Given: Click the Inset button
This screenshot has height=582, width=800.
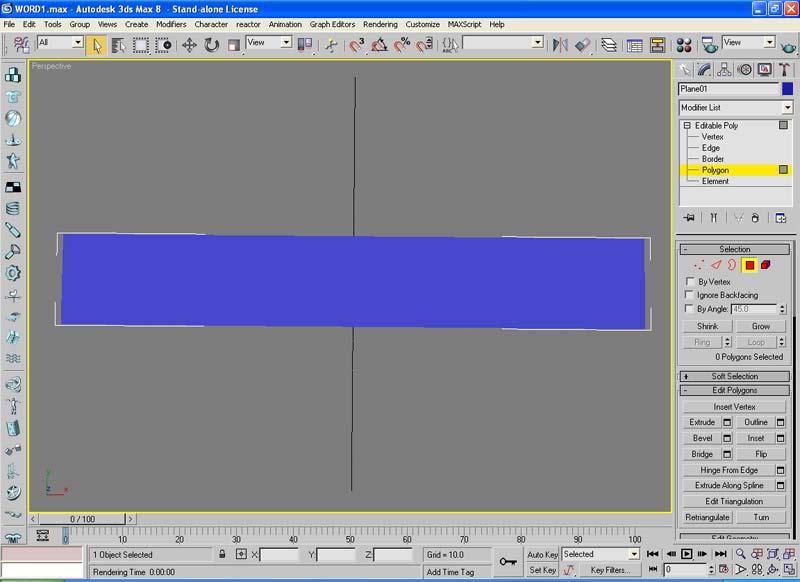Looking at the screenshot, I should click(756, 438).
